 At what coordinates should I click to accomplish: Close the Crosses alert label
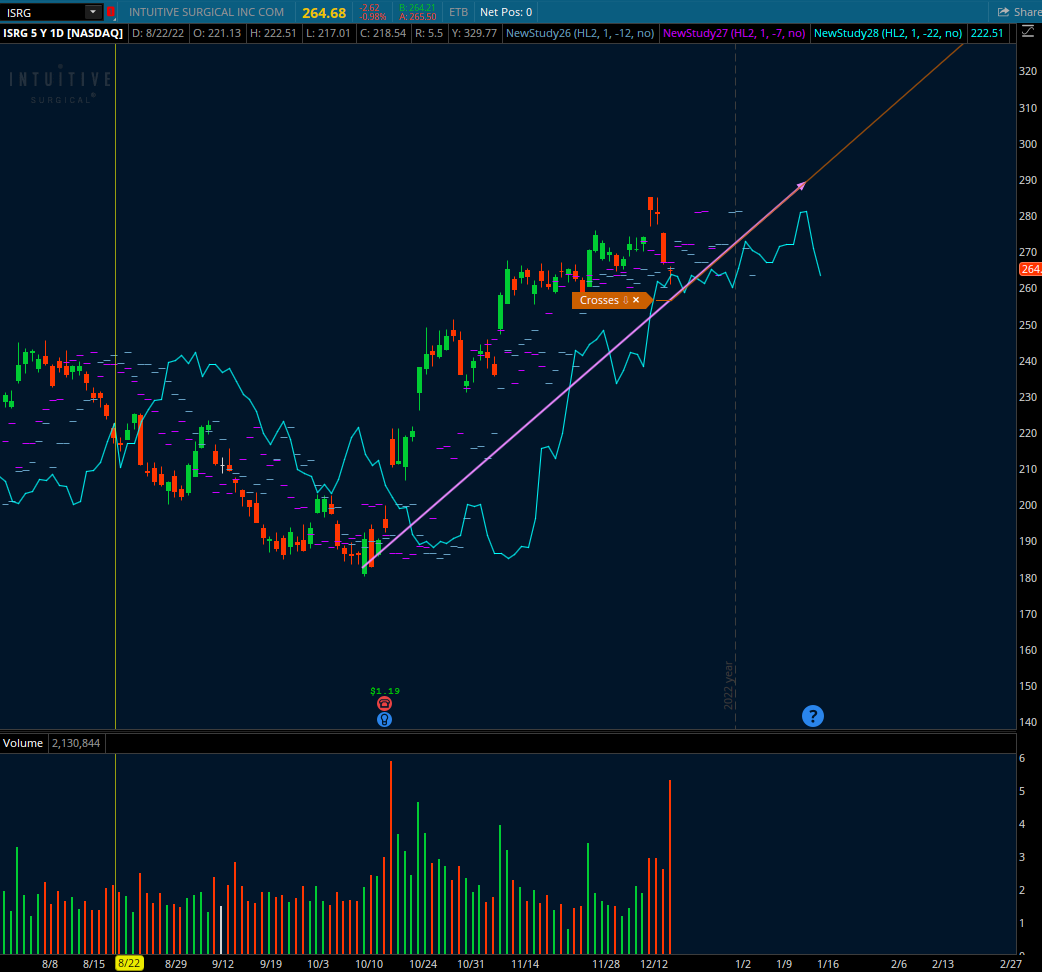click(x=636, y=300)
